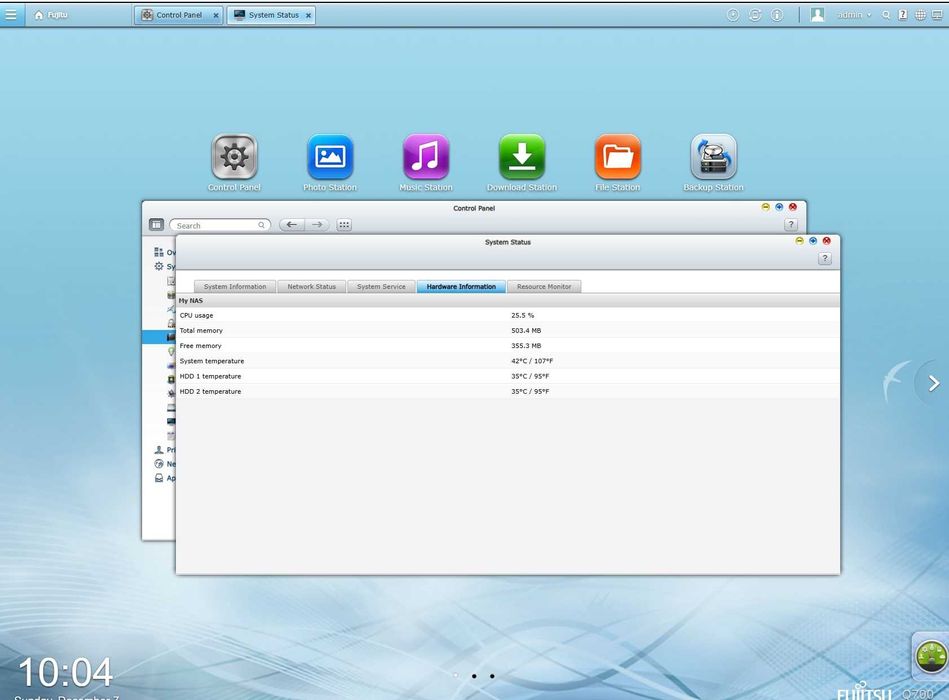This screenshot has width=949, height=700.
Task: Click the 503.4 MB value
Action: coord(526,330)
